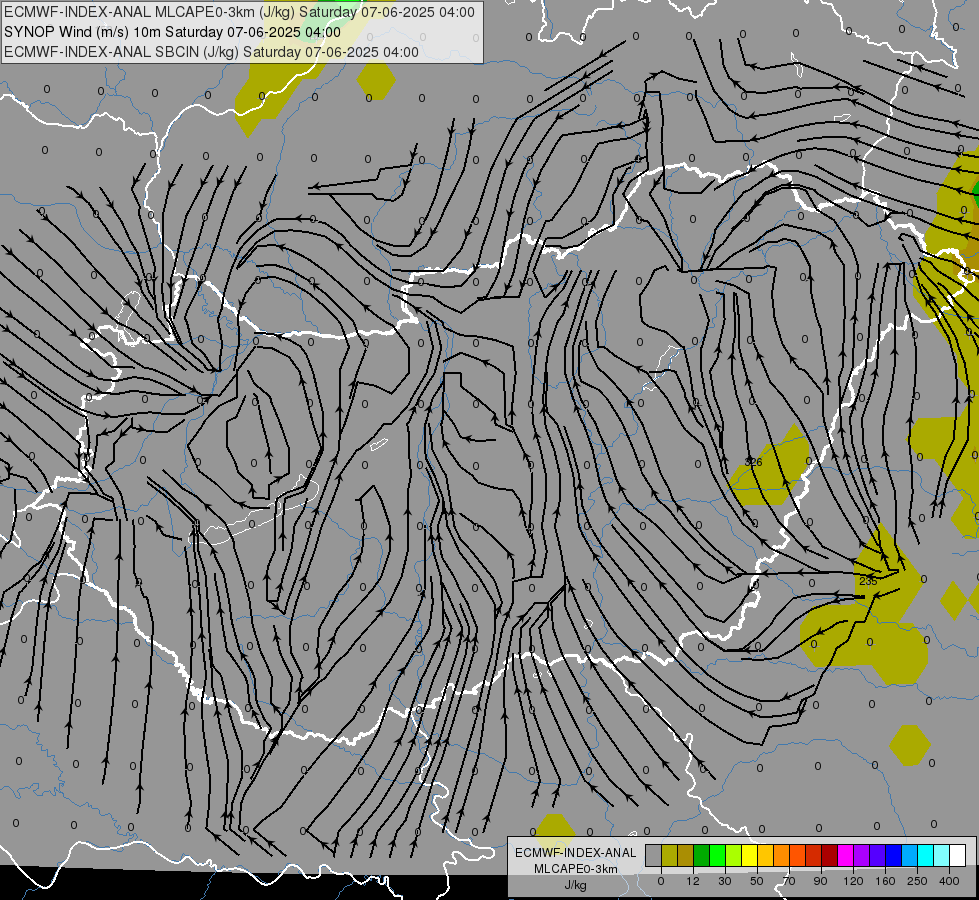Click the SBCIN header line
Screen dimensions: 979x900
coord(211,52)
